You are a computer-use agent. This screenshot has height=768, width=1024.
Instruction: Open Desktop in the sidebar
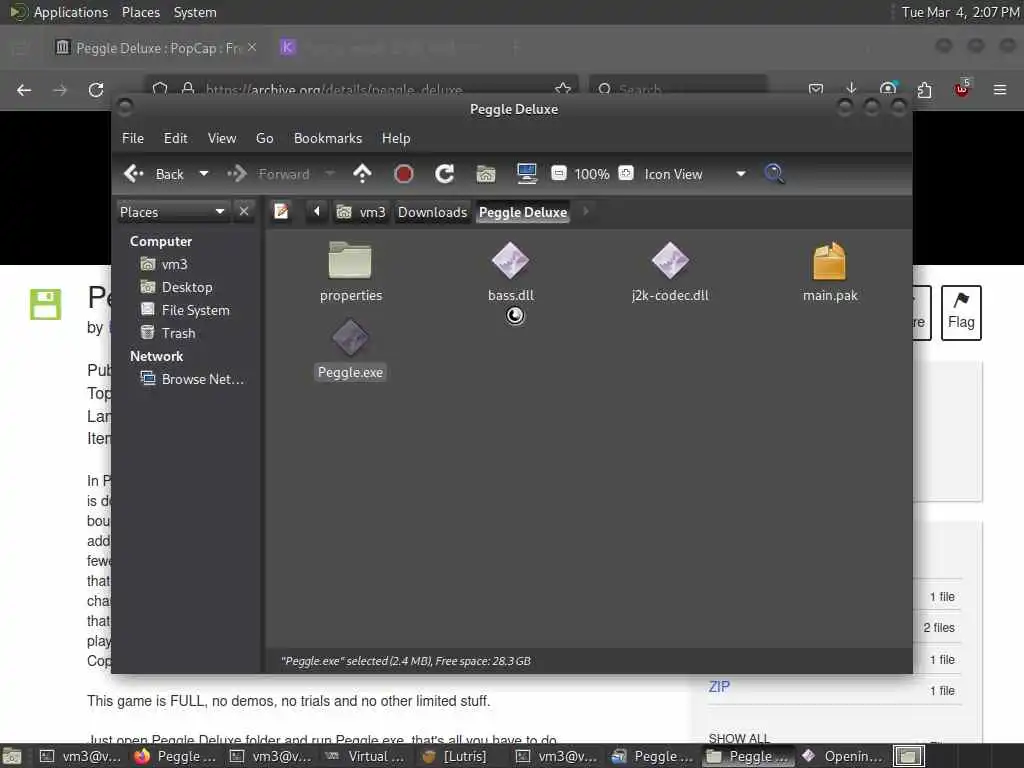(x=176, y=287)
